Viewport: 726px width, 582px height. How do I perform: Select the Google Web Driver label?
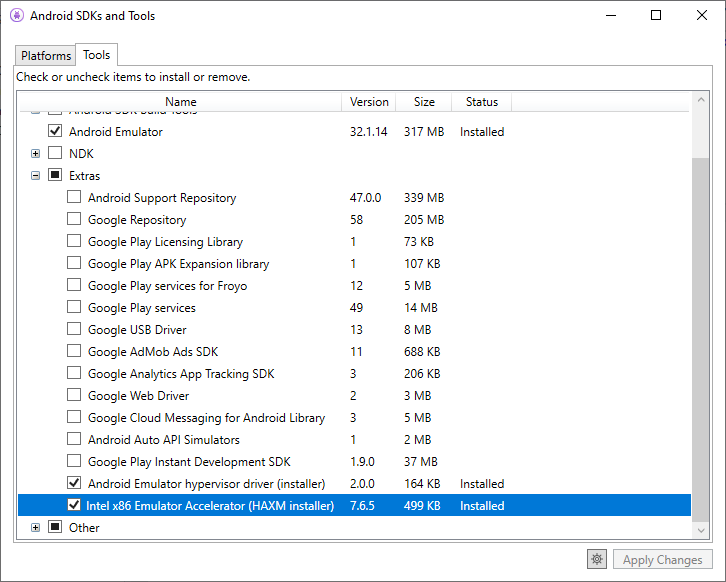coord(138,396)
